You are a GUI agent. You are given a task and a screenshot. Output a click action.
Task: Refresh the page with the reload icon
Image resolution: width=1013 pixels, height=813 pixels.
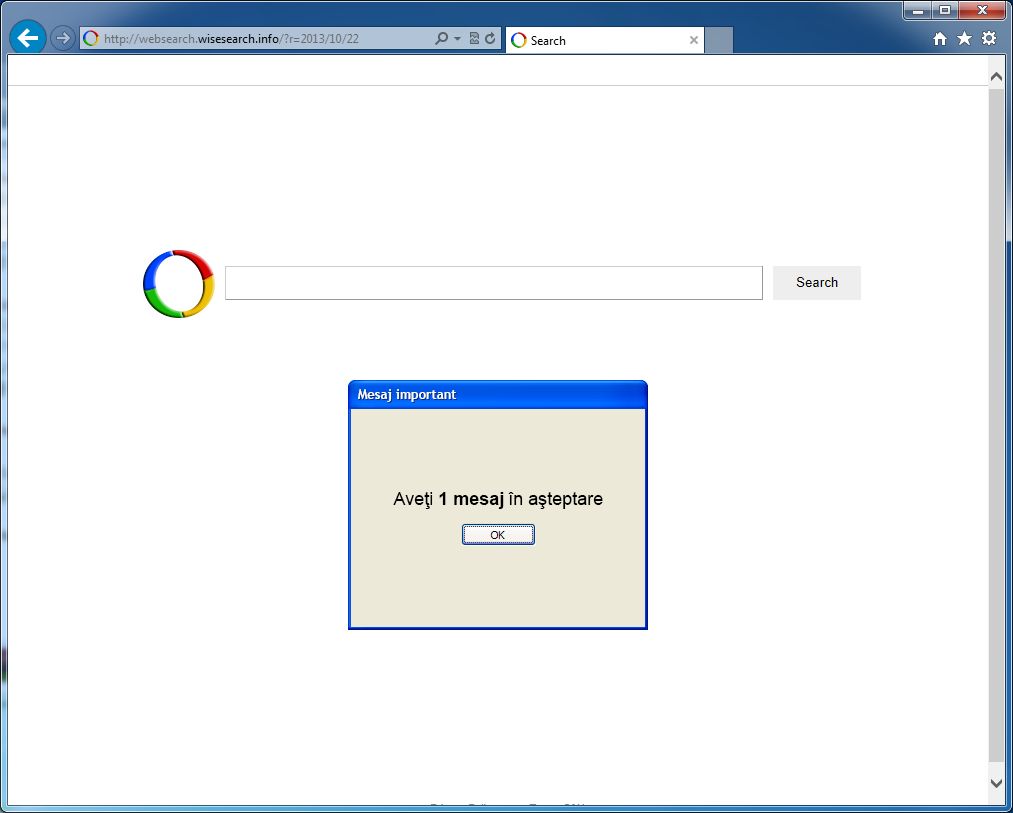490,38
